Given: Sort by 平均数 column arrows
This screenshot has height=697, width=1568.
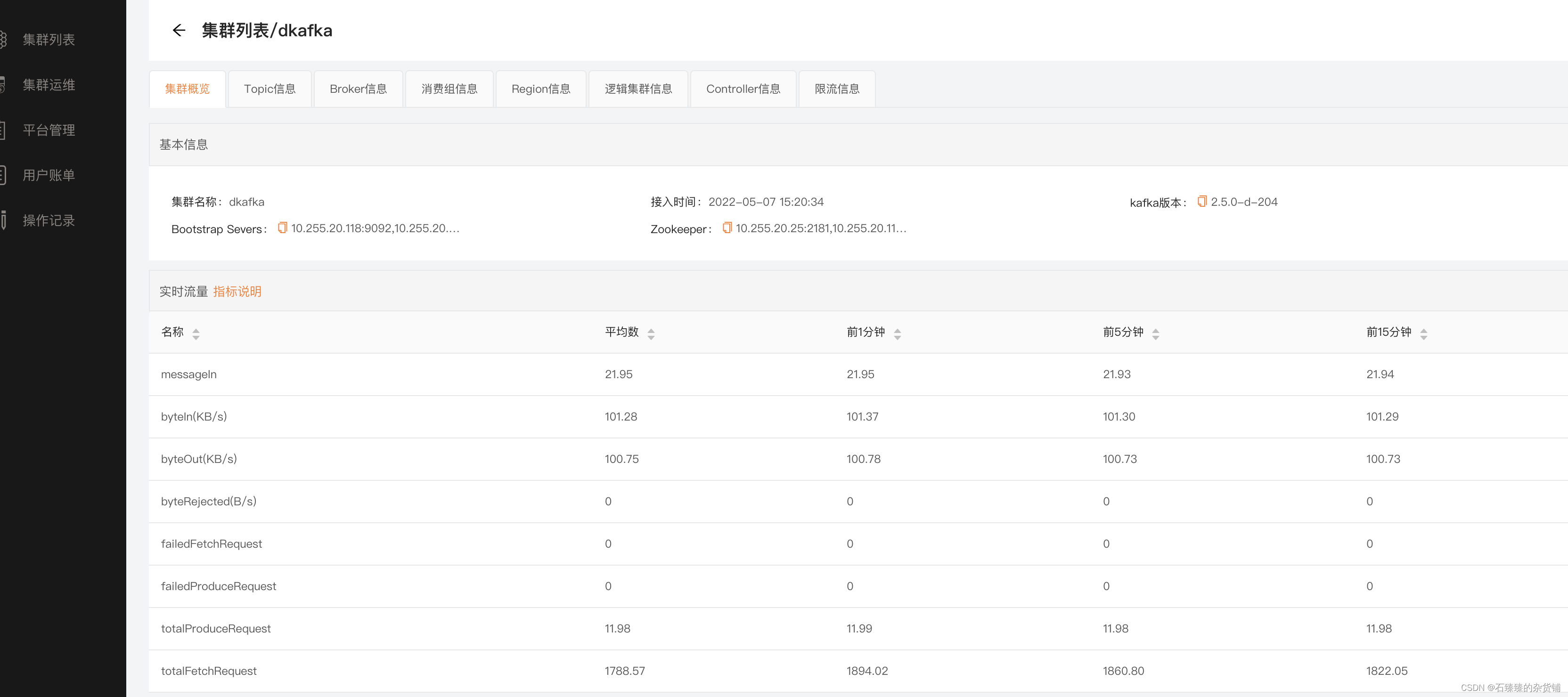Looking at the screenshot, I should [x=651, y=333].
